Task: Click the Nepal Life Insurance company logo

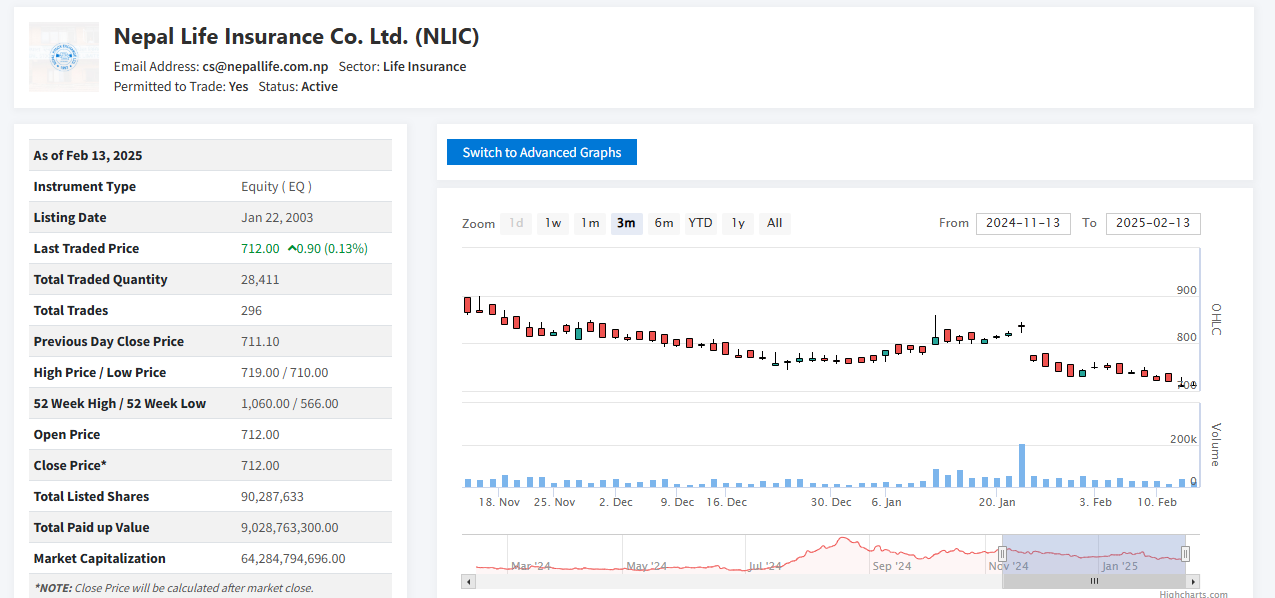Action: (64, 57)
